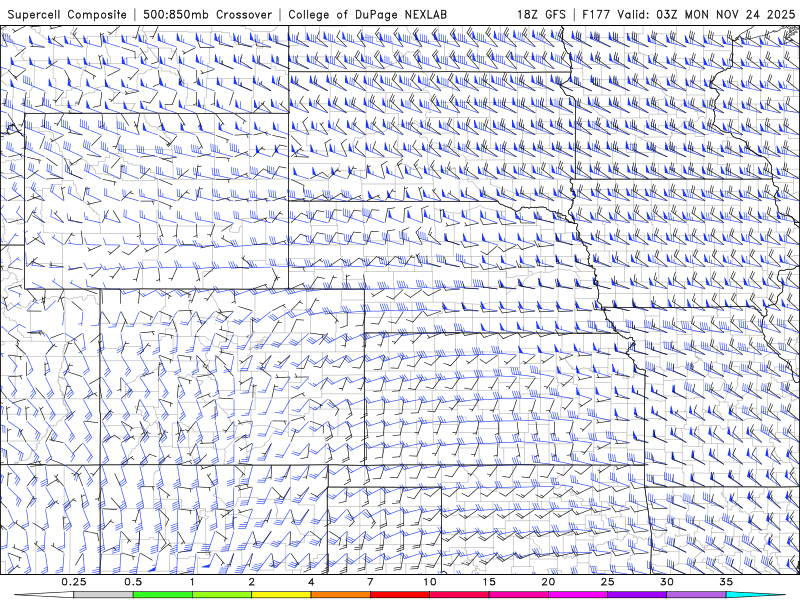Click the gray 0.25–0.5 legend swatch
The height and width of the screenshot is (600, 800).
(103, 595)
